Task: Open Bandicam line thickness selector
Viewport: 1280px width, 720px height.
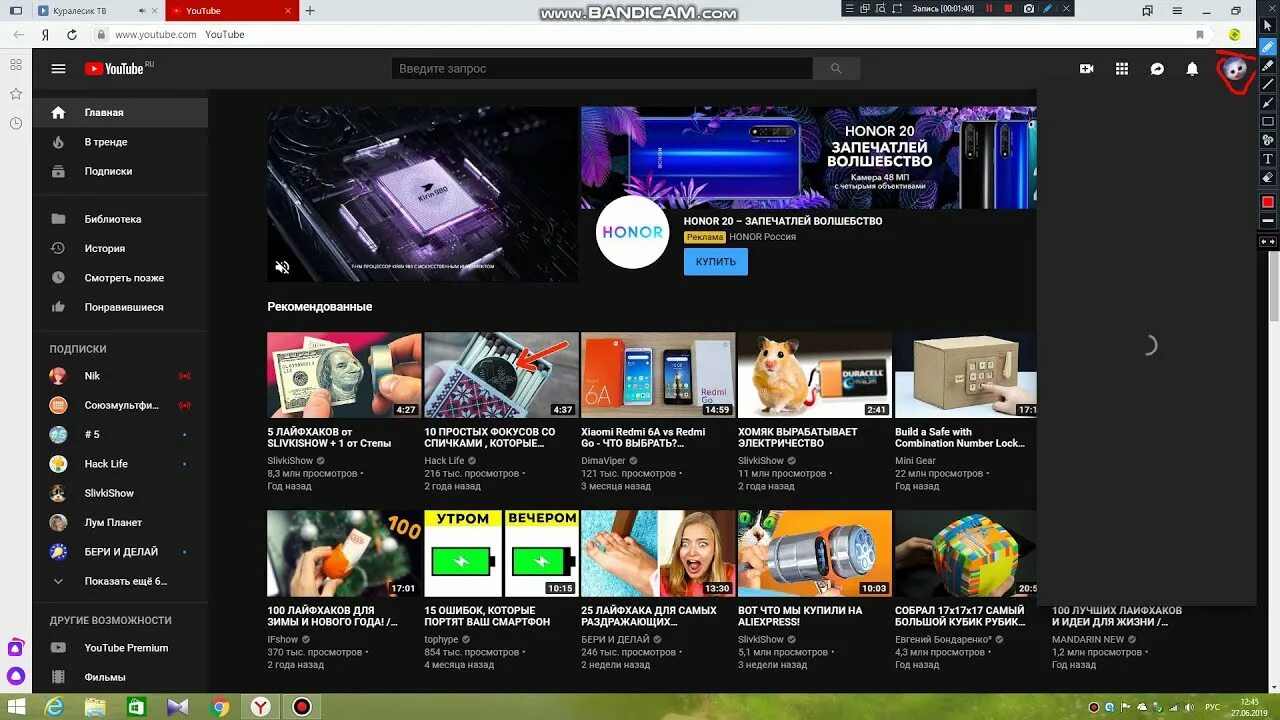Action: pyautogui.click(x=1268, y=220)
